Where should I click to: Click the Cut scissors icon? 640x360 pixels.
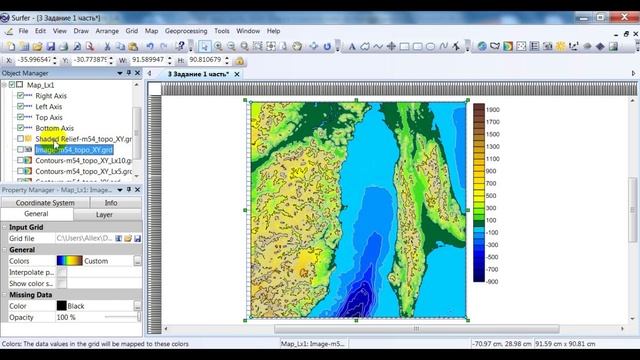click(x=107, y=46)
